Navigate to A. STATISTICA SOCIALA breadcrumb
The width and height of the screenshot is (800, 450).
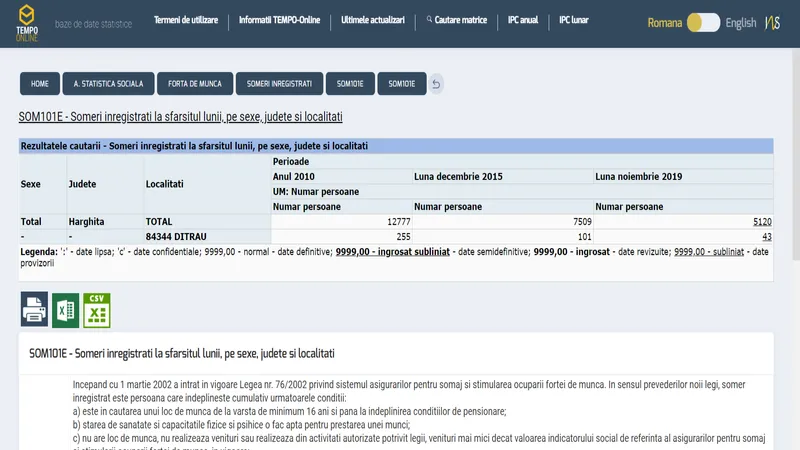[x=108, y=84]
